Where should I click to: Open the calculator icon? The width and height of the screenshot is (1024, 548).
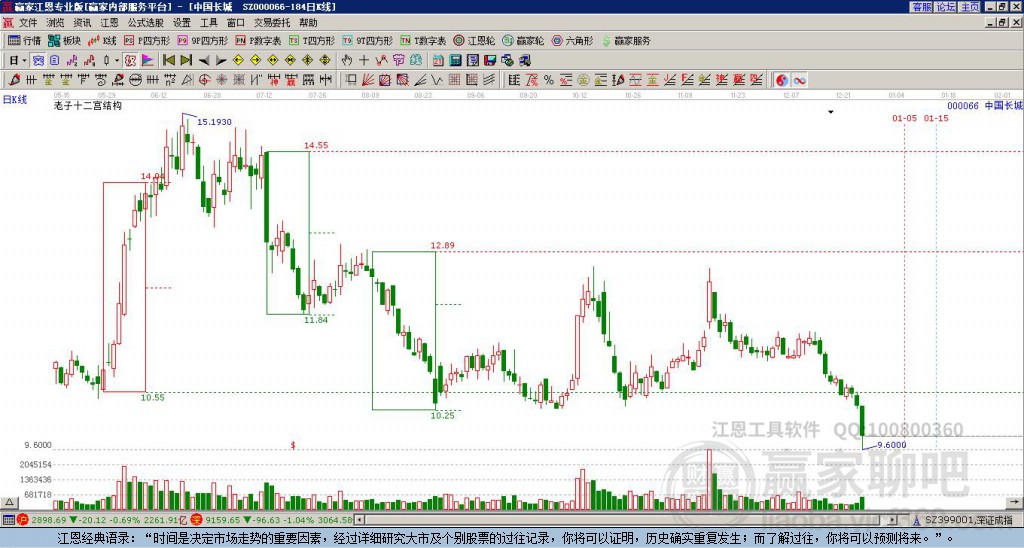[x=455, y=61]
